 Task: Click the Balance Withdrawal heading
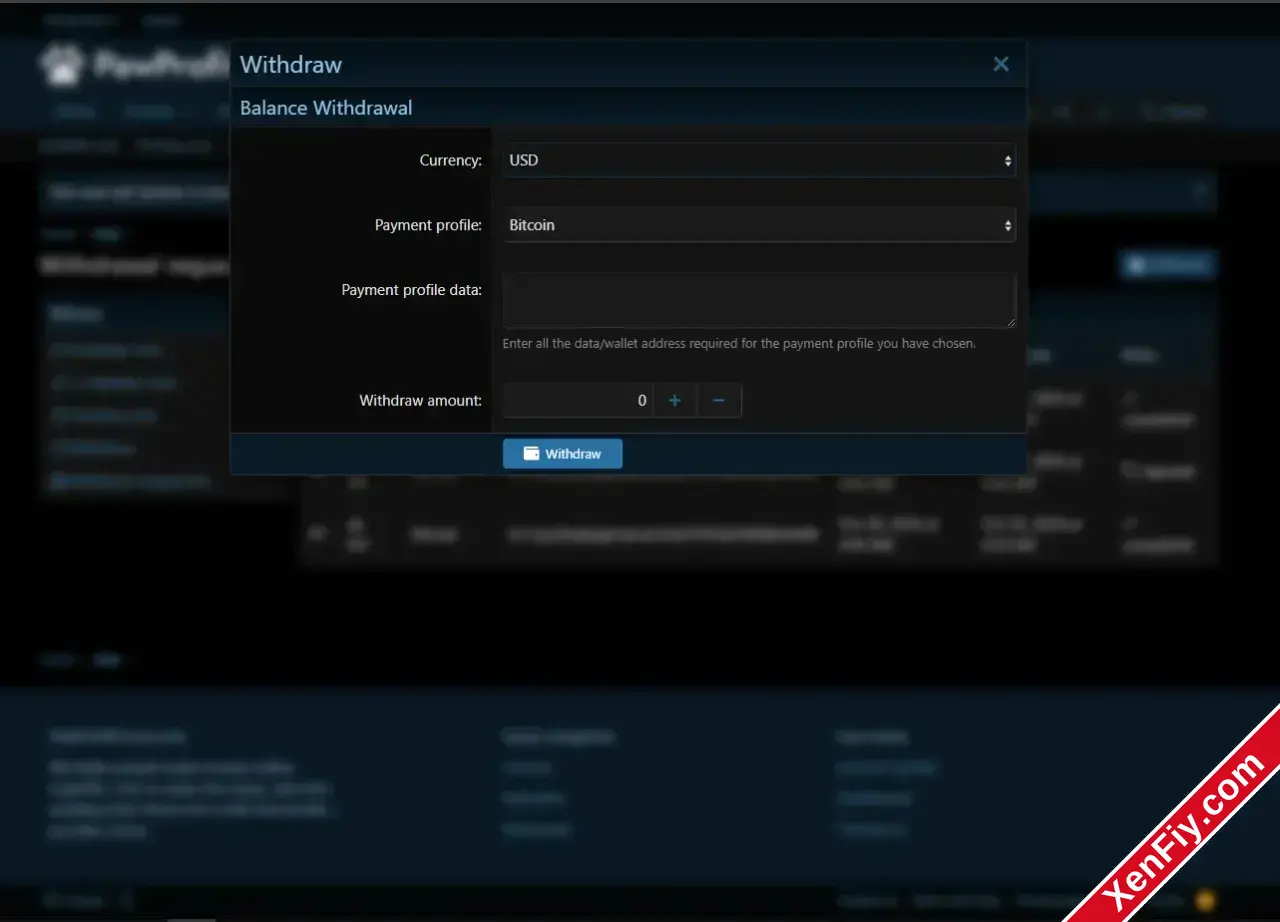click(326, 108)
